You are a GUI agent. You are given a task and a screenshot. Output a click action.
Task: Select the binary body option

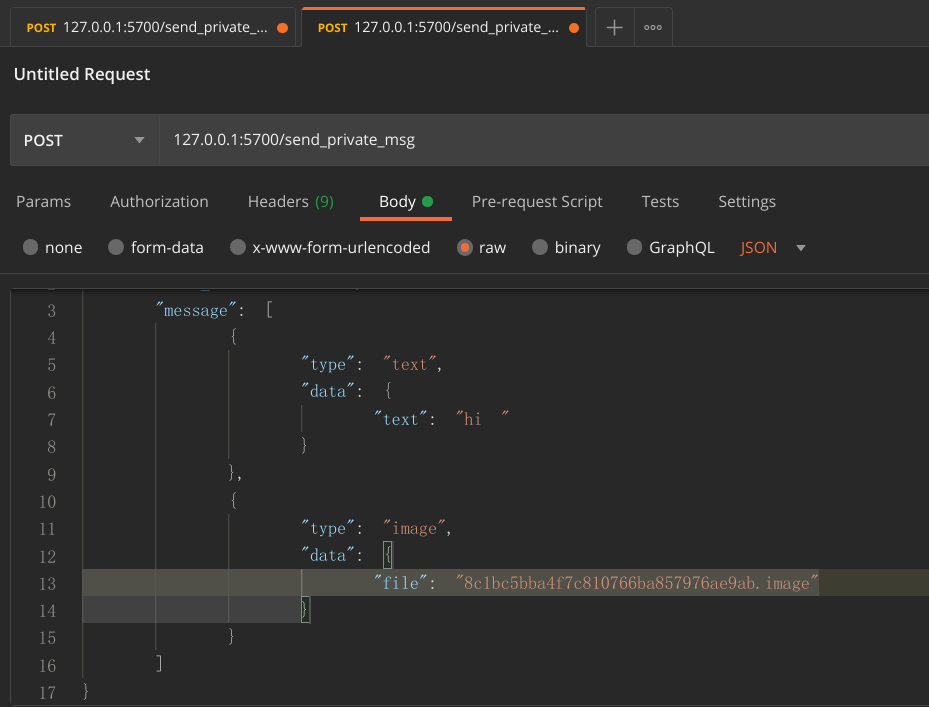[x=566, y=247]
